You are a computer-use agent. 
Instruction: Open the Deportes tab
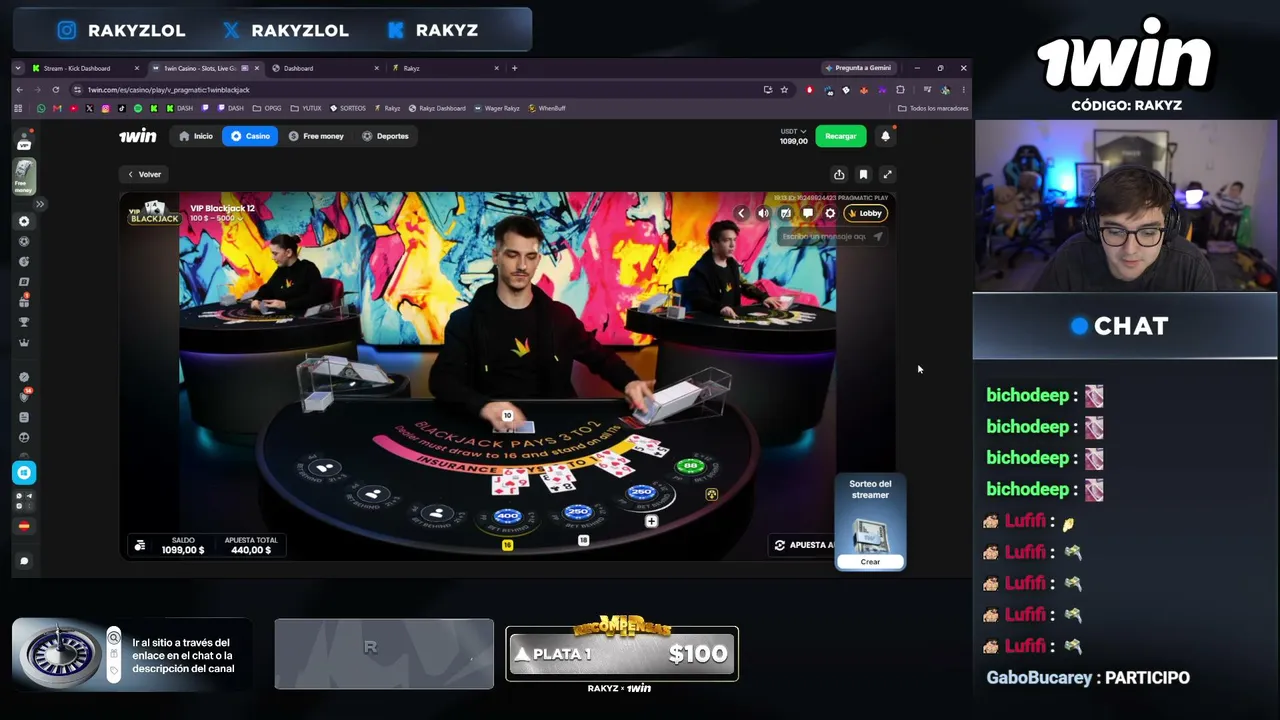coord(385,136)
